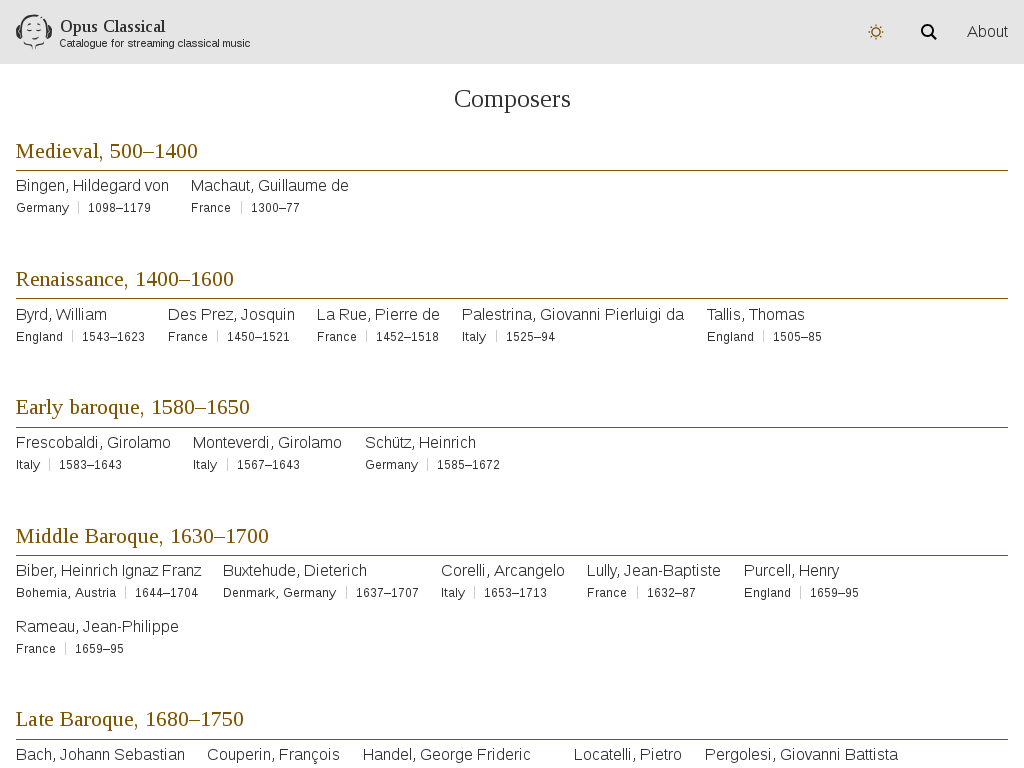Open composer Bach, Johann Sebastian

101,754
